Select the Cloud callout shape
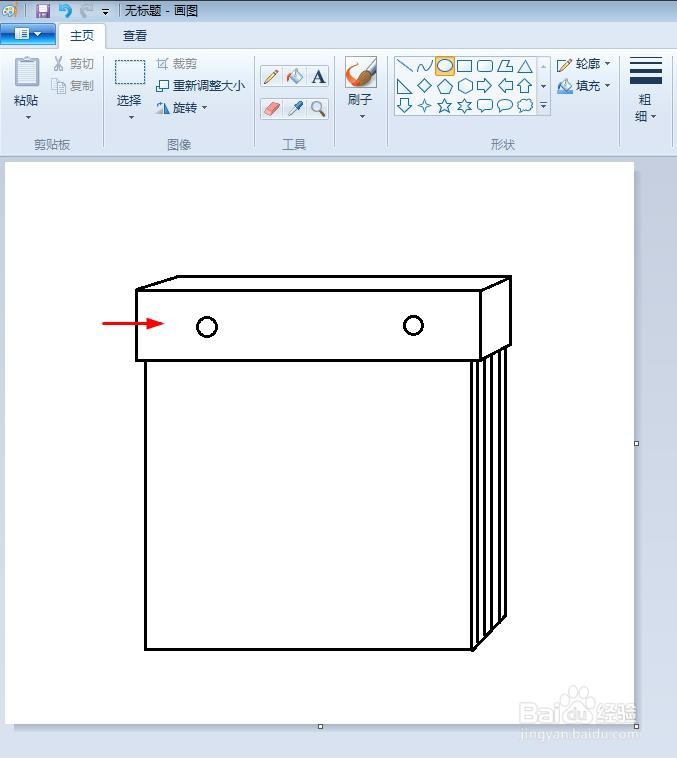 525,105
